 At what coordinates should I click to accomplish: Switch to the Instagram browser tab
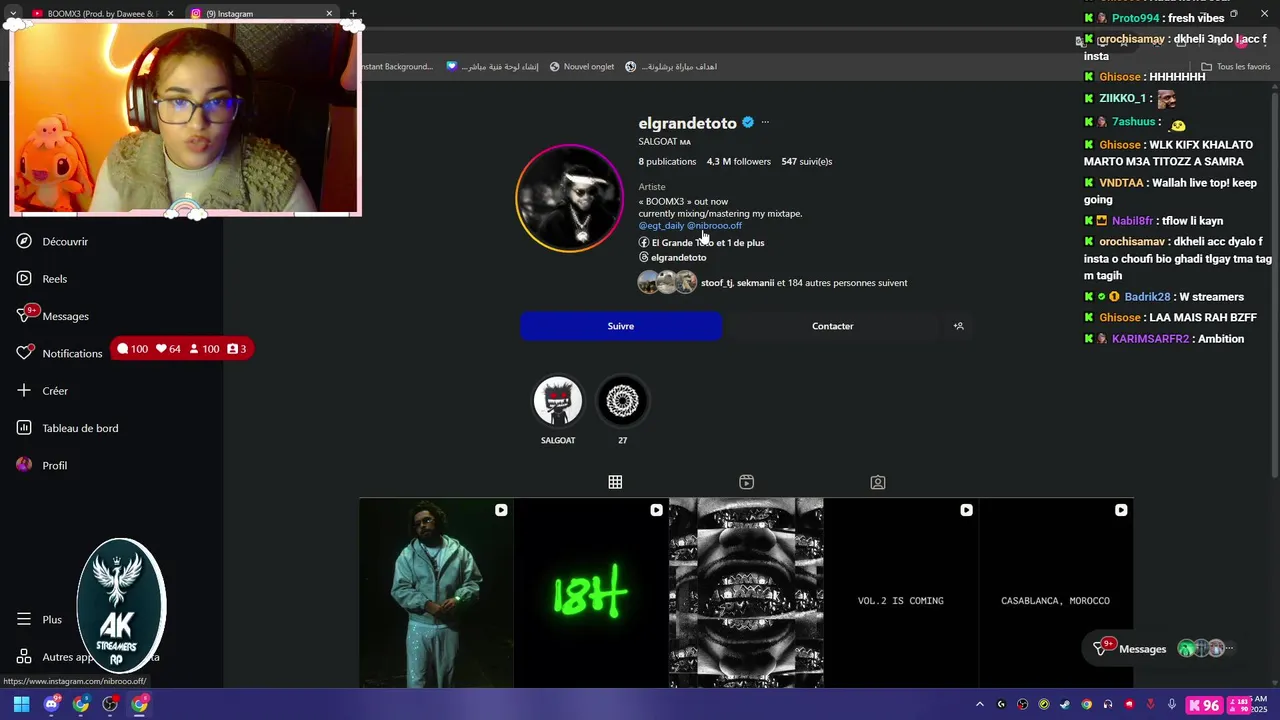262,14
